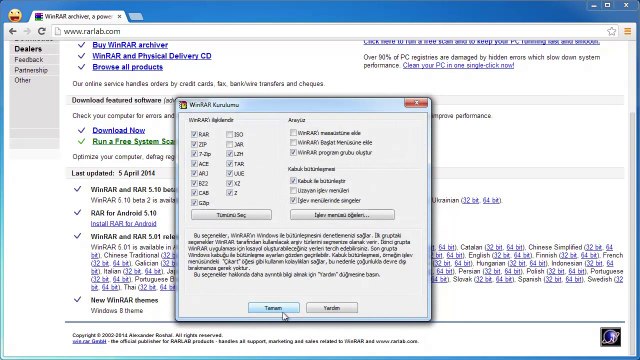Click the globe logo at bottom right of the page
The image size is (640, 360).
(610, 337)
